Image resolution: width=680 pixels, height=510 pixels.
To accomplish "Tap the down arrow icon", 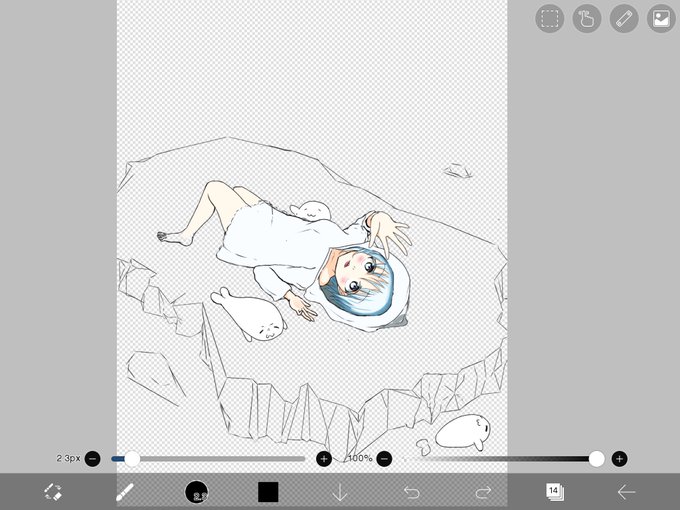I will (x=340, y=492).
